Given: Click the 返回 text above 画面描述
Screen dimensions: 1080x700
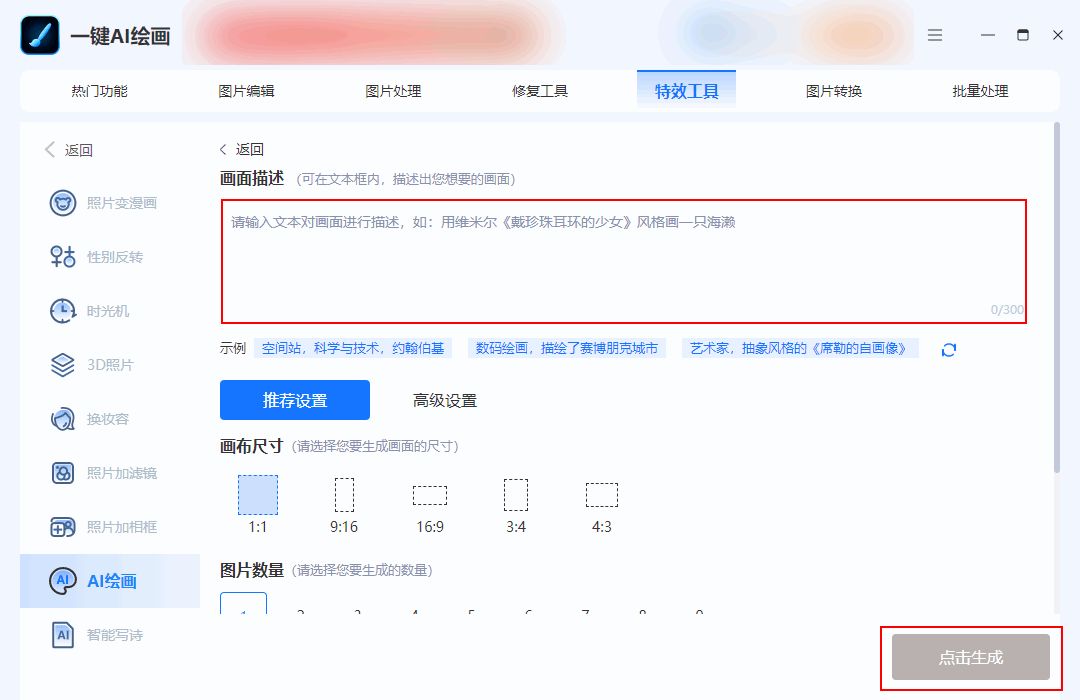Looking at the screenshot, I should tap(249, 150).
